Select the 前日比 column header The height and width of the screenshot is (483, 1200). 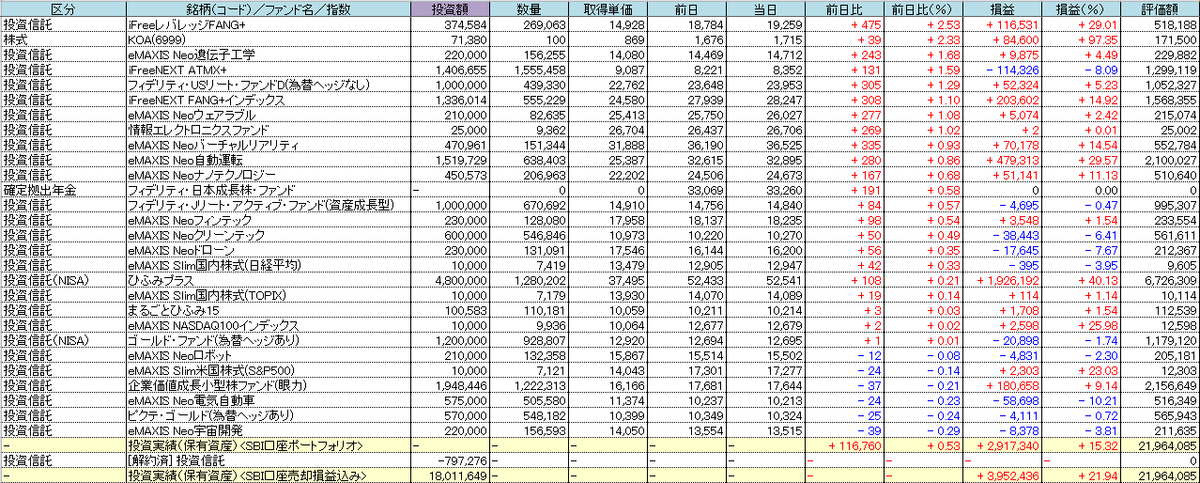click(845, 8)
